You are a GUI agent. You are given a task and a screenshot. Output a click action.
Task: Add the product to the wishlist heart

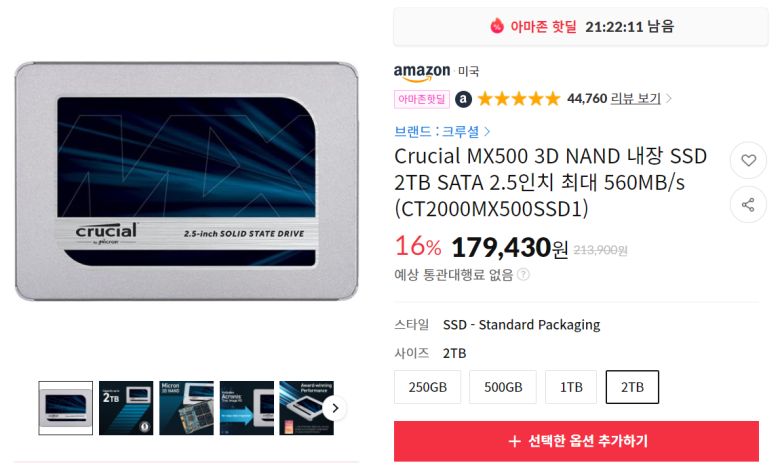click(748, 160)
